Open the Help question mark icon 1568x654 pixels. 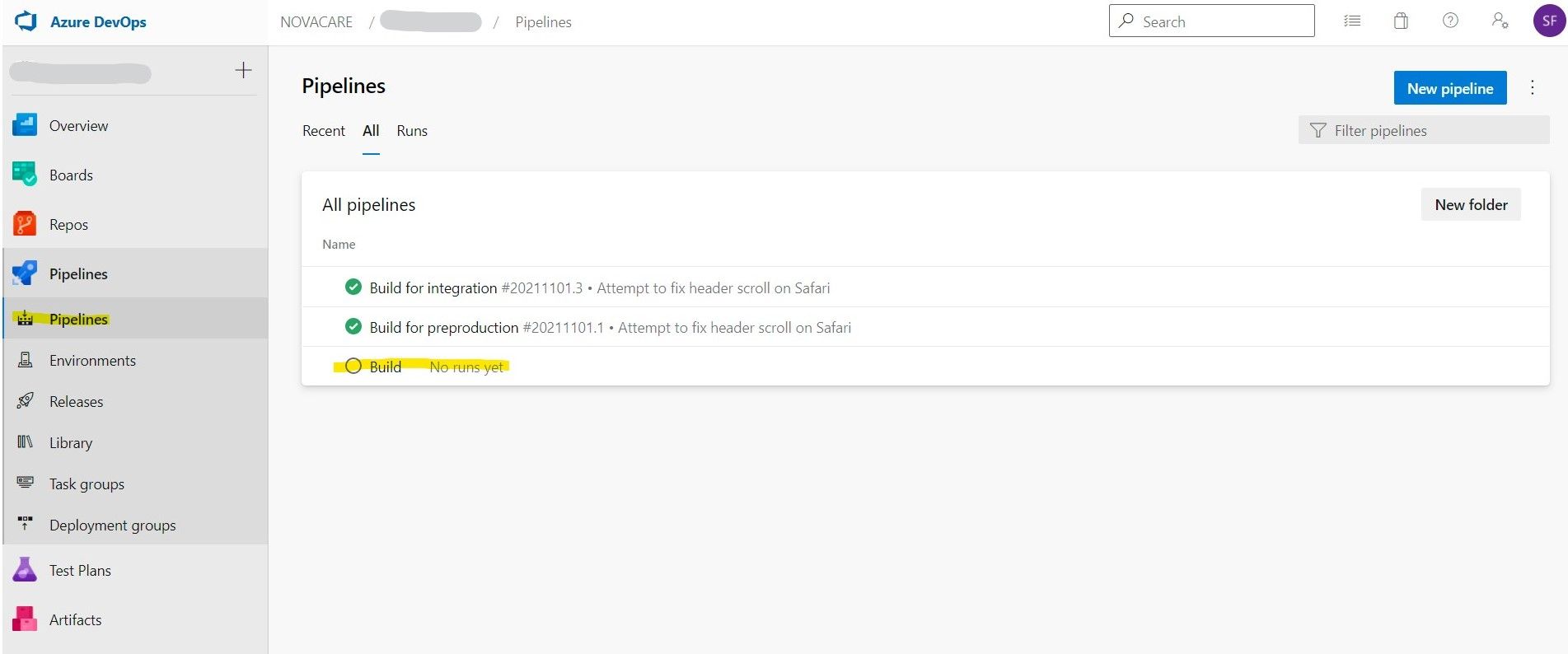point(1450,21)
